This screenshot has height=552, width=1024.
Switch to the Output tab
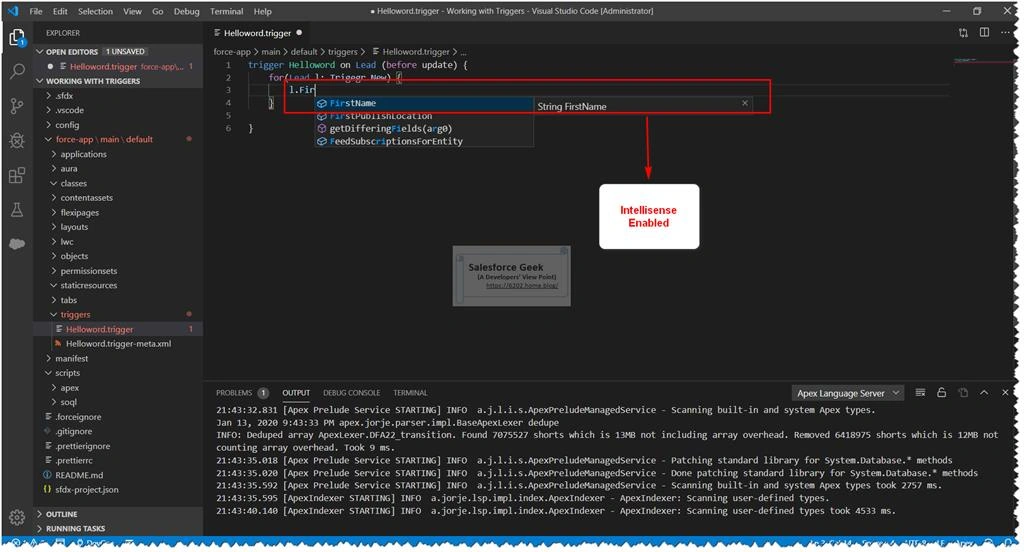(296, 393)
